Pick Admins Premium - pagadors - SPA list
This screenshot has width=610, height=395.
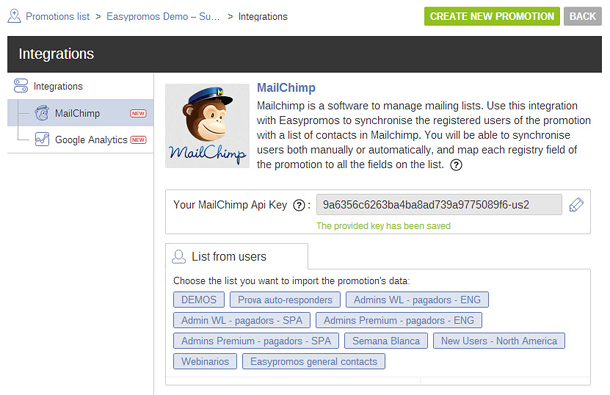(x=256, y=341)
